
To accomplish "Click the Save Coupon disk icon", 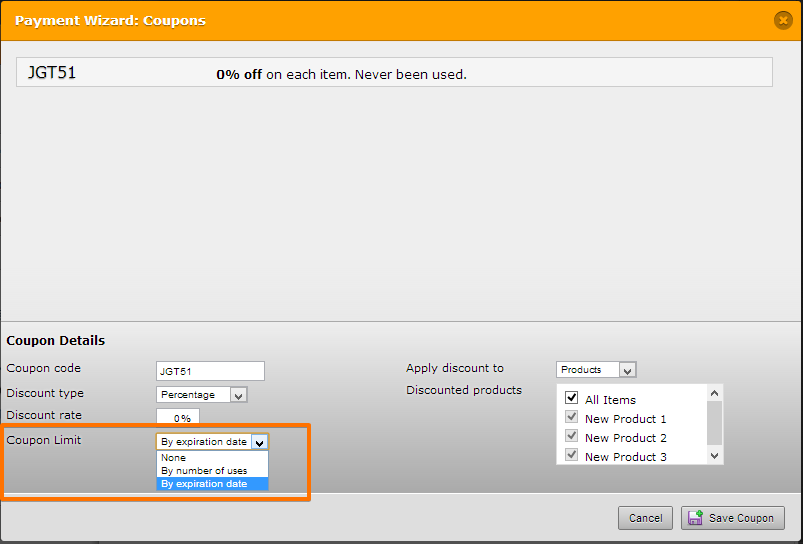I will (x=695, y=518).
